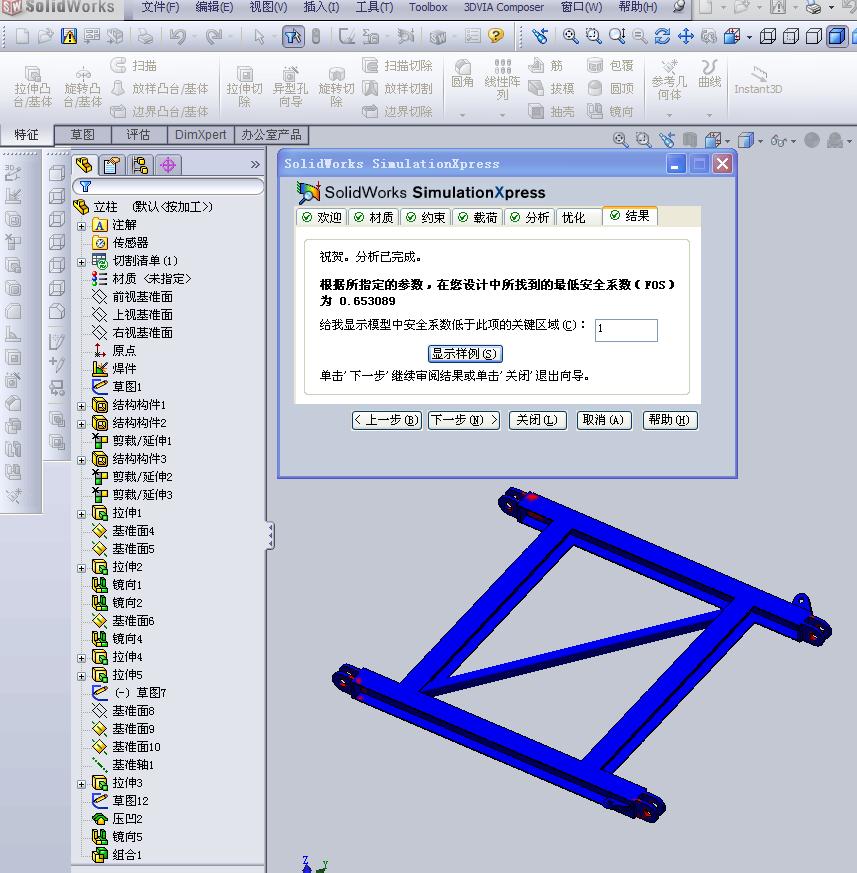The height and width of the screenshot is (873, 857).
Task: Select 材质 <未指定> in feature tree
Action: 141,278
